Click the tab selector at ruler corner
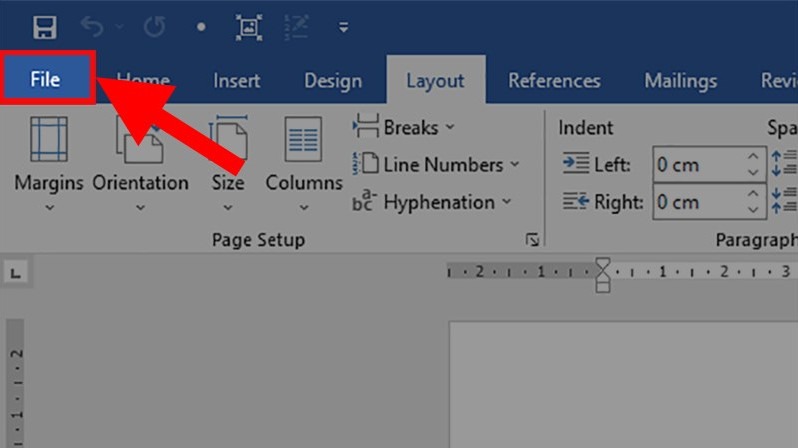Screen dimensions: 798x448 [x=17, y=272]
